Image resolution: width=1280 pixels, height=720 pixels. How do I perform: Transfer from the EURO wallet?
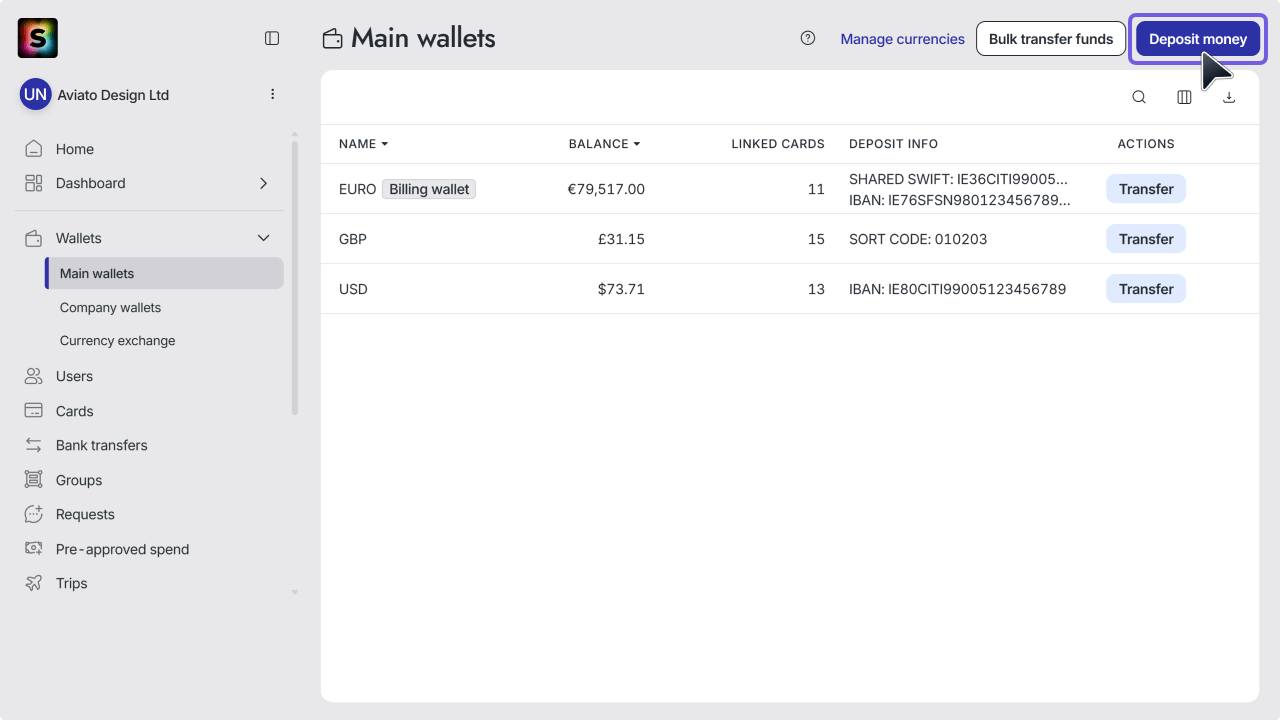(1146, 189)
